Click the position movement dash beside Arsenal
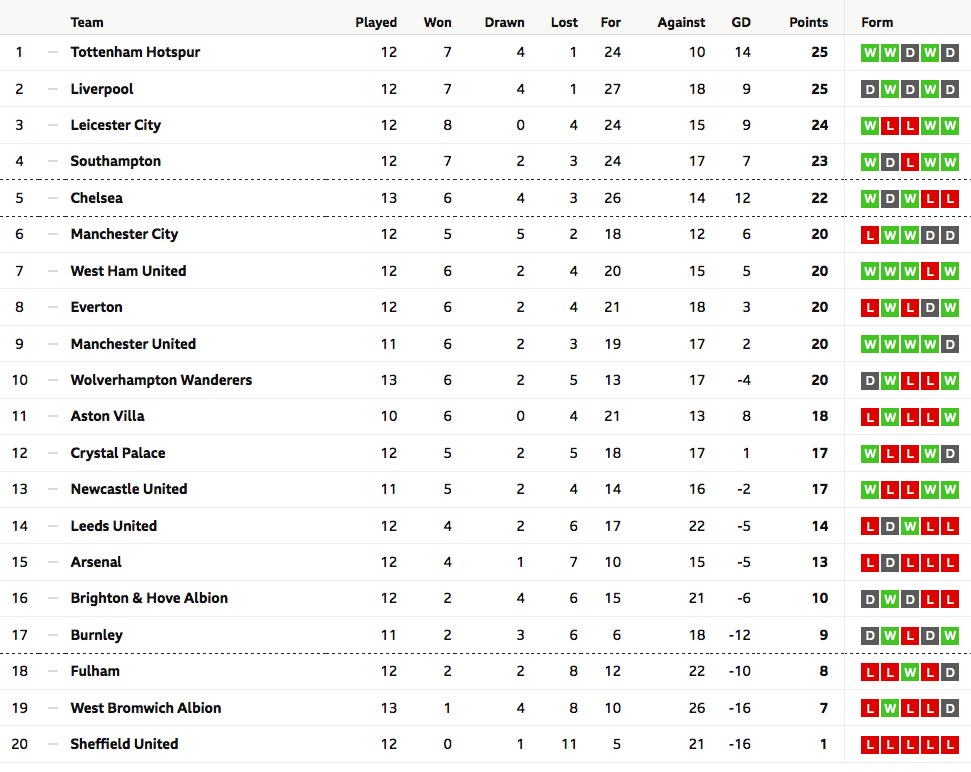Screen dimensions: 971x772 coord(53,562)
